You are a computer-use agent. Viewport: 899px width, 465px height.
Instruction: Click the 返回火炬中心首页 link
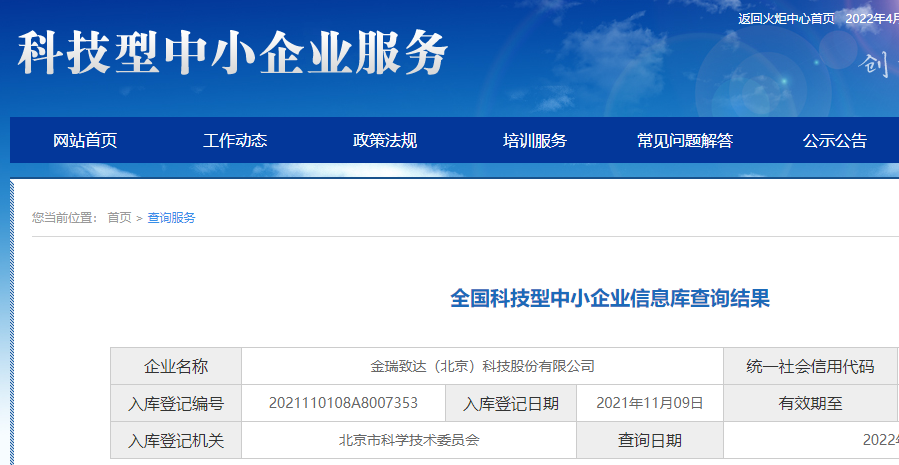click(x=786, y=18)
